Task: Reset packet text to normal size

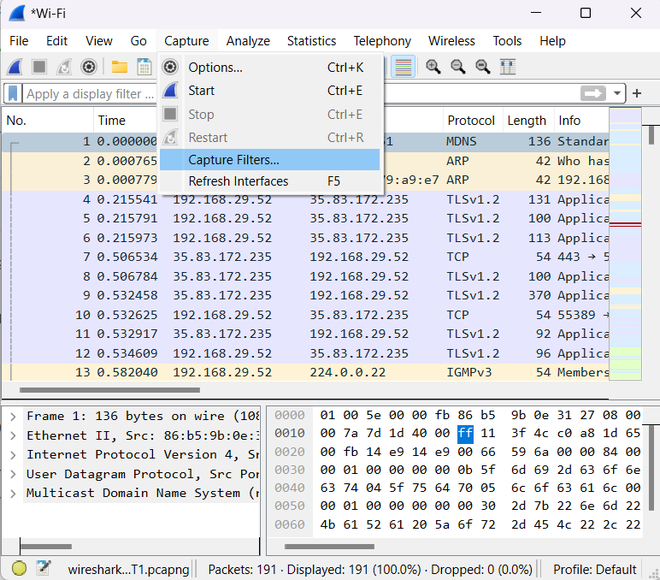Action: coord(482,67)
